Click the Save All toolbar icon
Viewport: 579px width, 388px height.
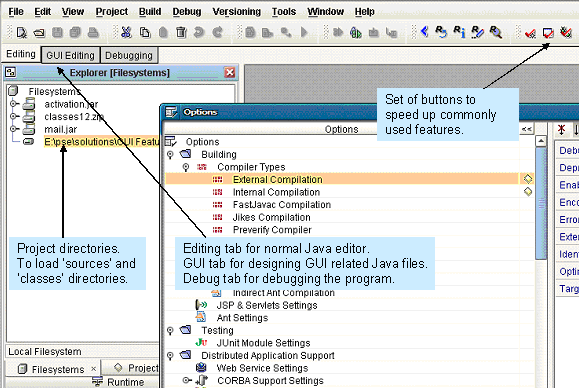click(x=75, y=33)
